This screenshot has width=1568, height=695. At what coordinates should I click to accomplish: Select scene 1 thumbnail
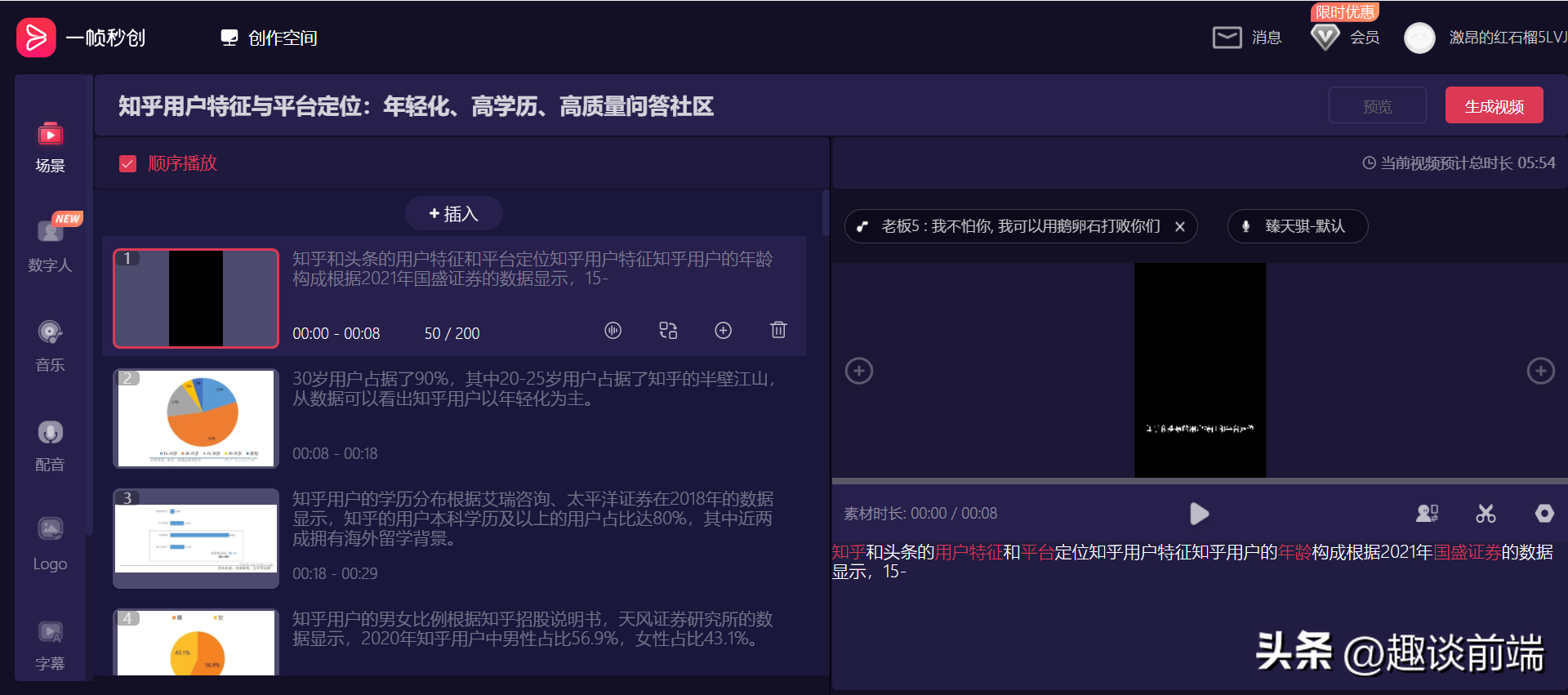196,298
